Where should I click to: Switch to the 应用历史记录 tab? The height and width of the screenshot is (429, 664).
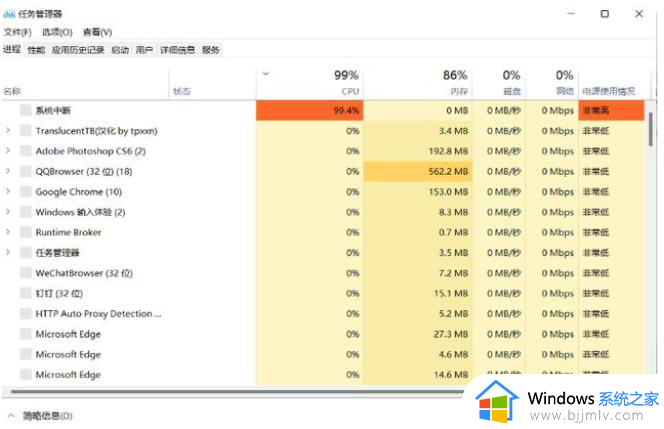pos(78,50)
